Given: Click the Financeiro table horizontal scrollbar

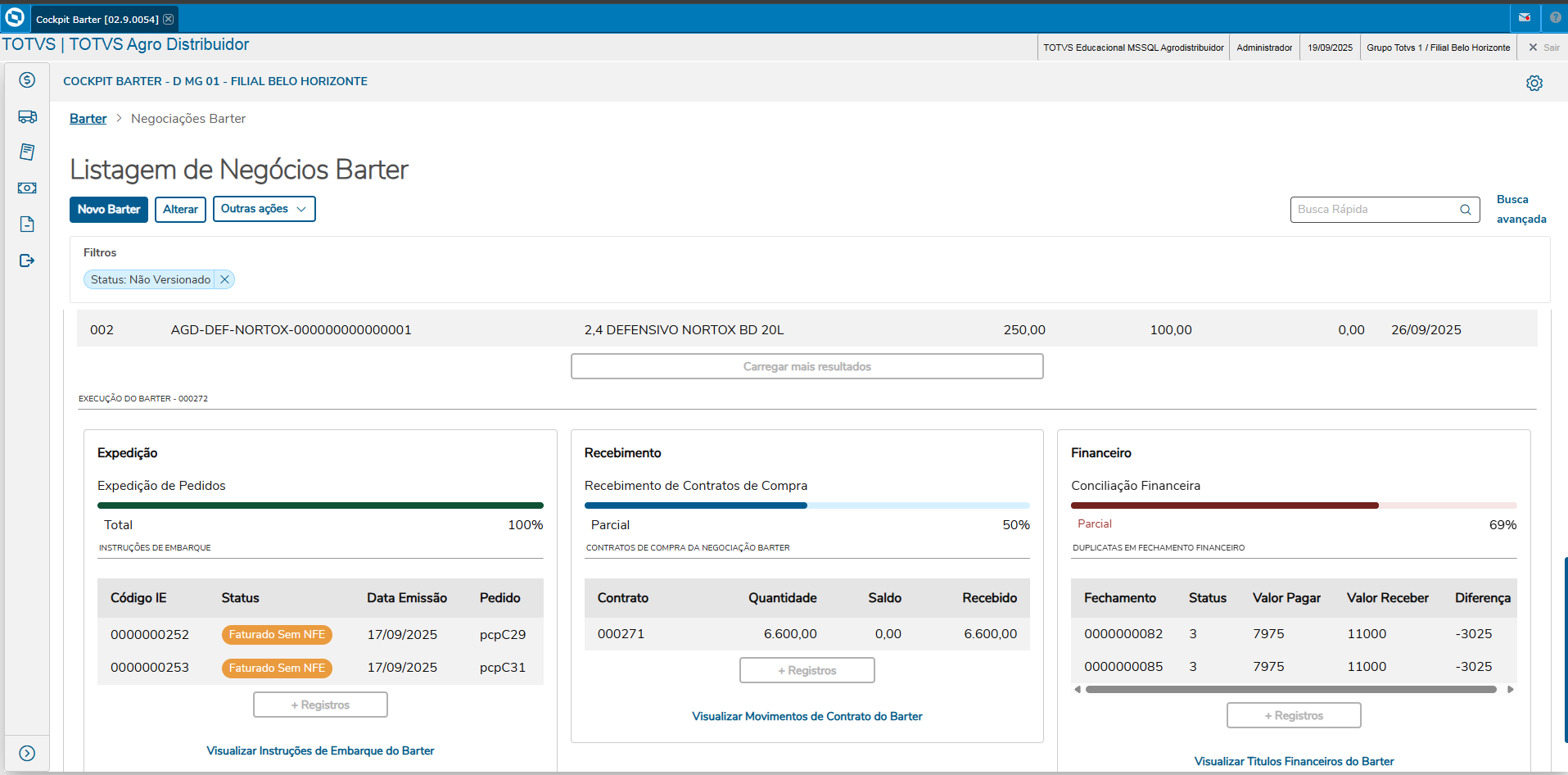Looking at the screenshot, I should click(x=1290, y=690).
